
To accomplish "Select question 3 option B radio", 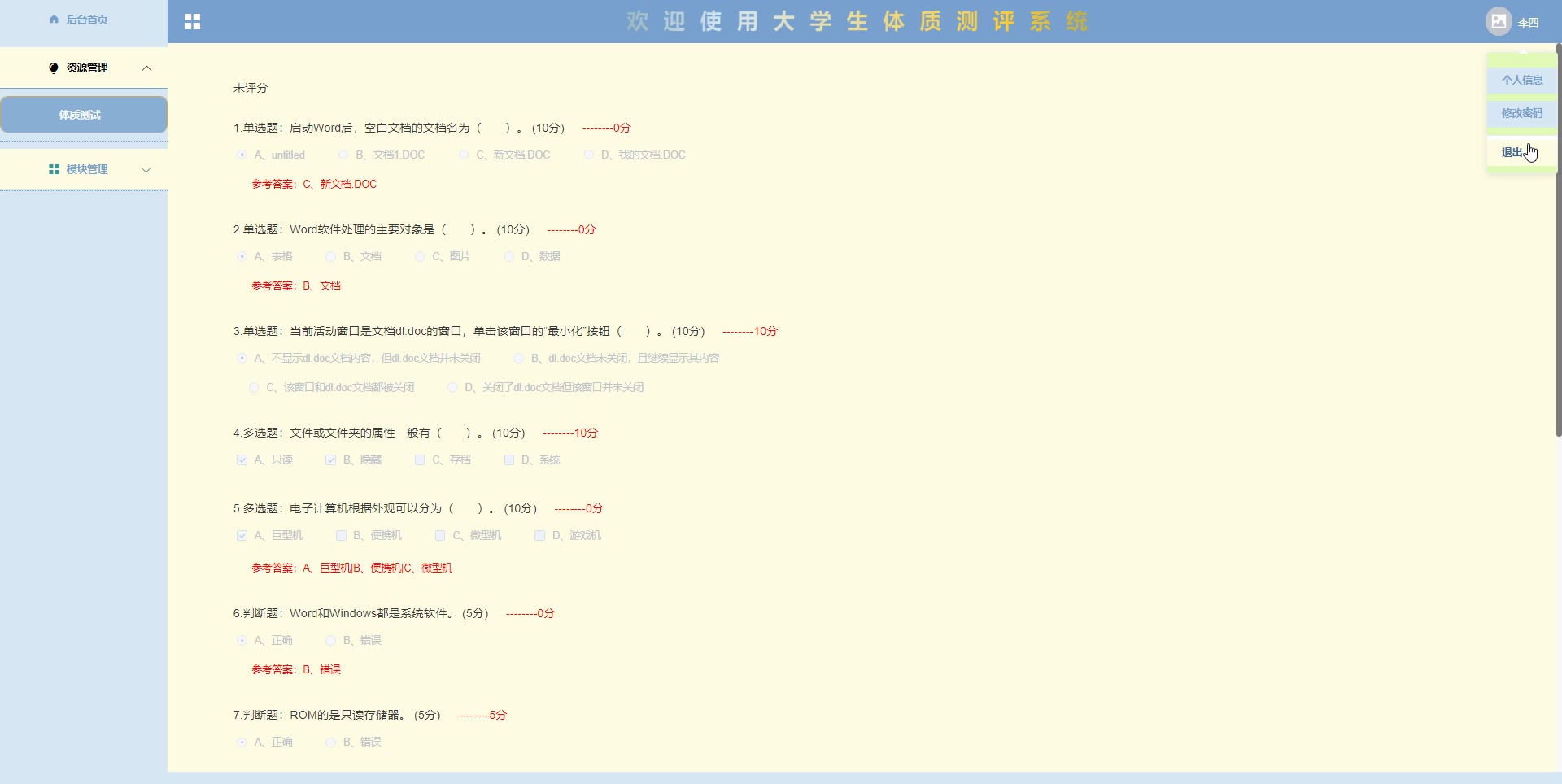I will [x=519, y=358].
